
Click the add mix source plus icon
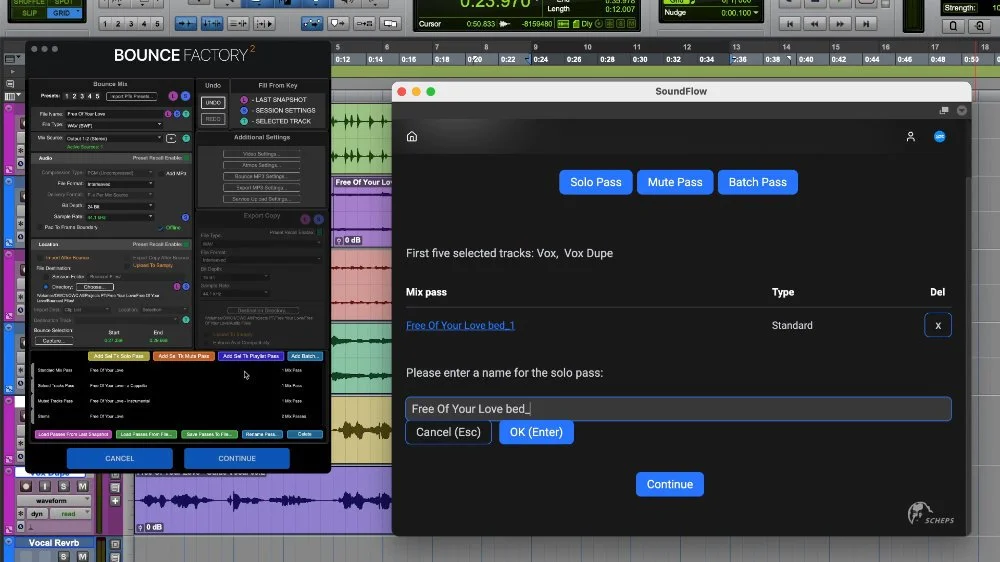point(171,138)
